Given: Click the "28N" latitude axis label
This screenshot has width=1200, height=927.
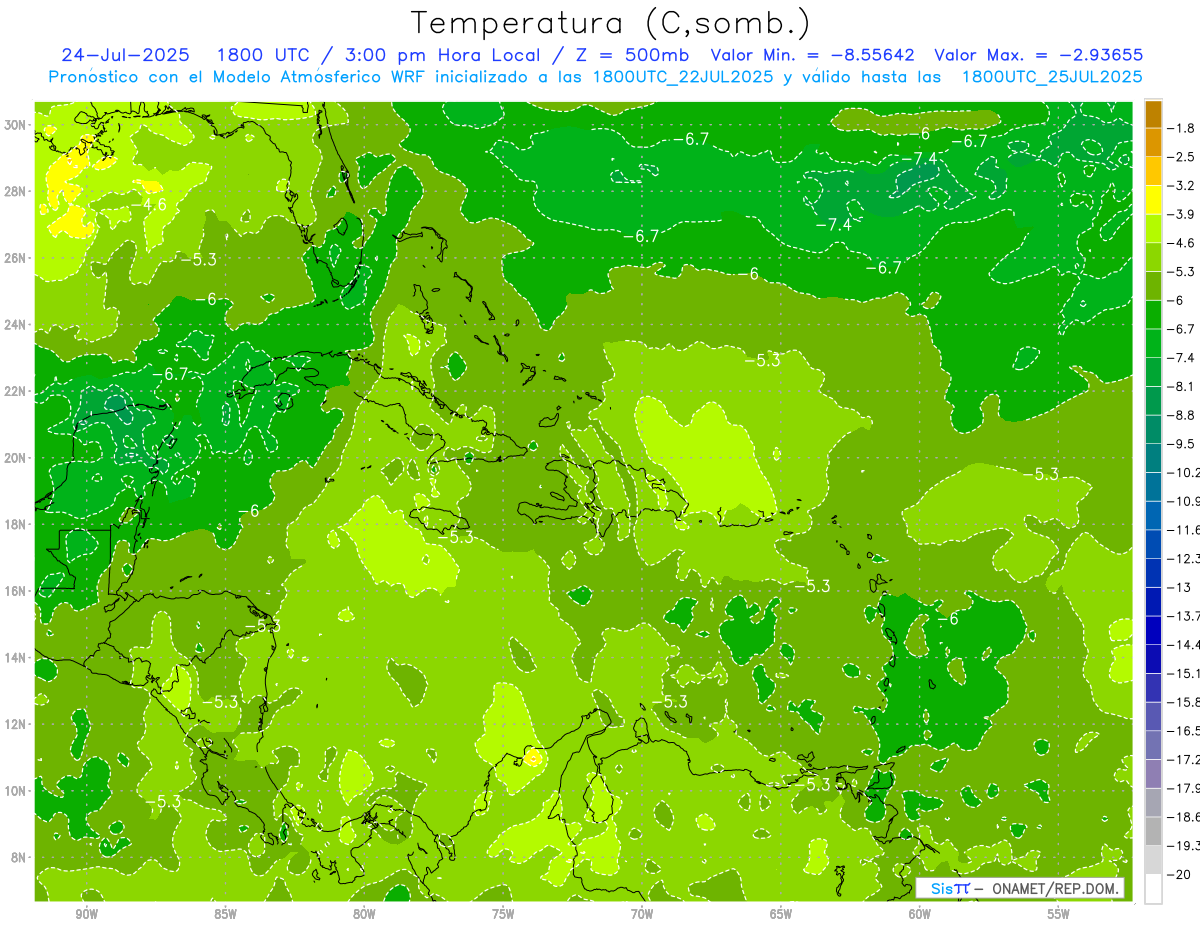Looking at the screenshot, I should tap(15, 191).
